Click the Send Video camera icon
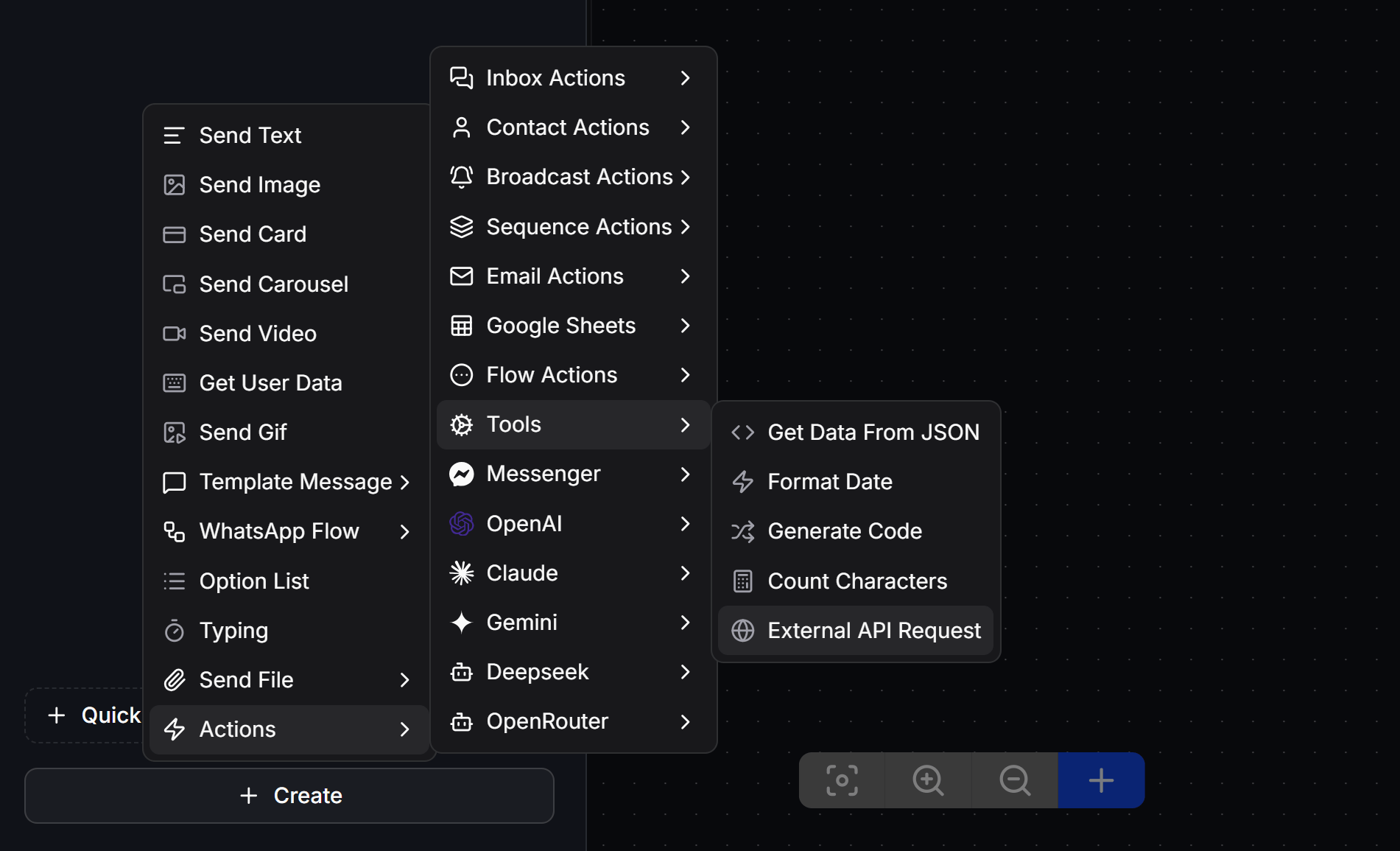This screenshot has width=1400, height=851. point(174,334)
